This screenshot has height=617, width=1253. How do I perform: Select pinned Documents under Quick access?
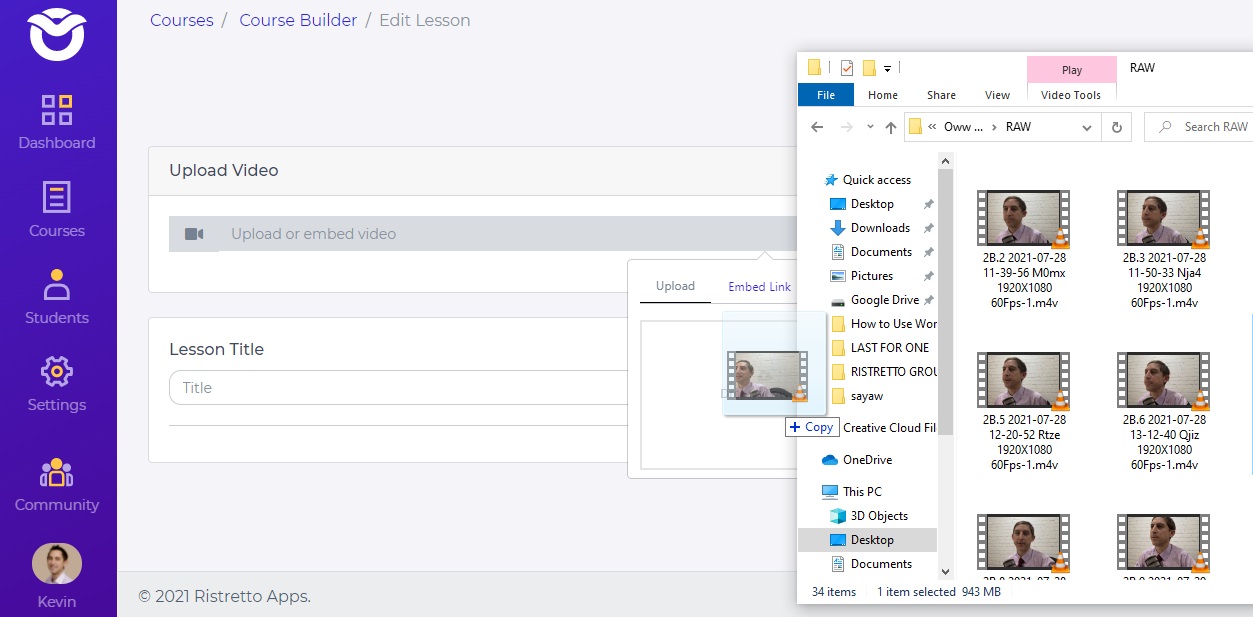[x=881, y=252]
